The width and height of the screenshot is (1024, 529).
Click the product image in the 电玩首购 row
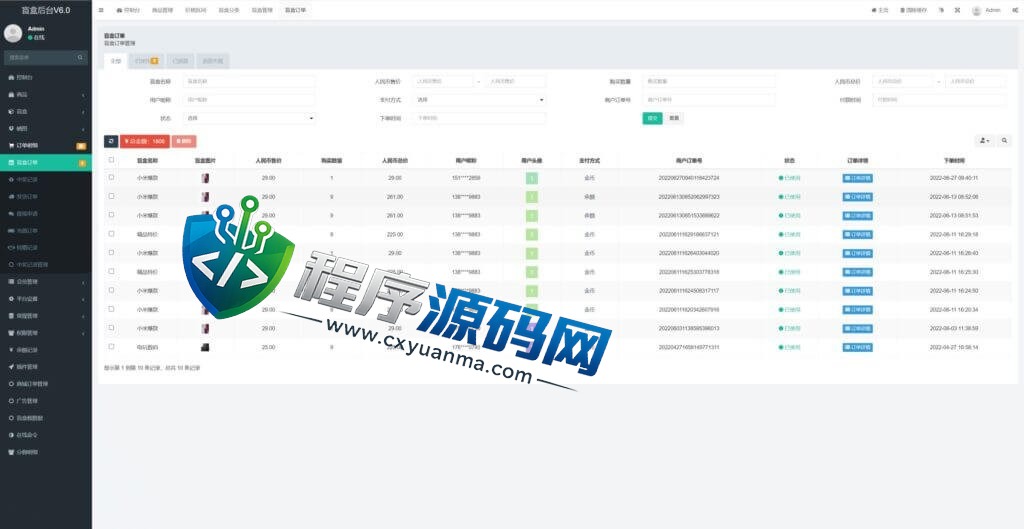(x=205, y=347)
